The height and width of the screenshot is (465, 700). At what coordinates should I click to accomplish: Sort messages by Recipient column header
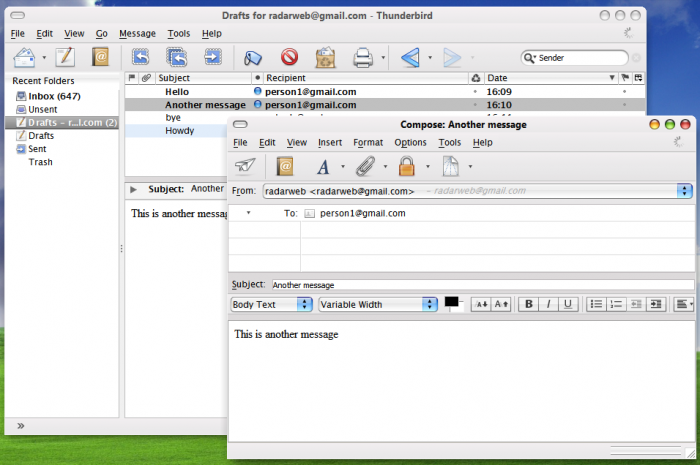(365, 78)
